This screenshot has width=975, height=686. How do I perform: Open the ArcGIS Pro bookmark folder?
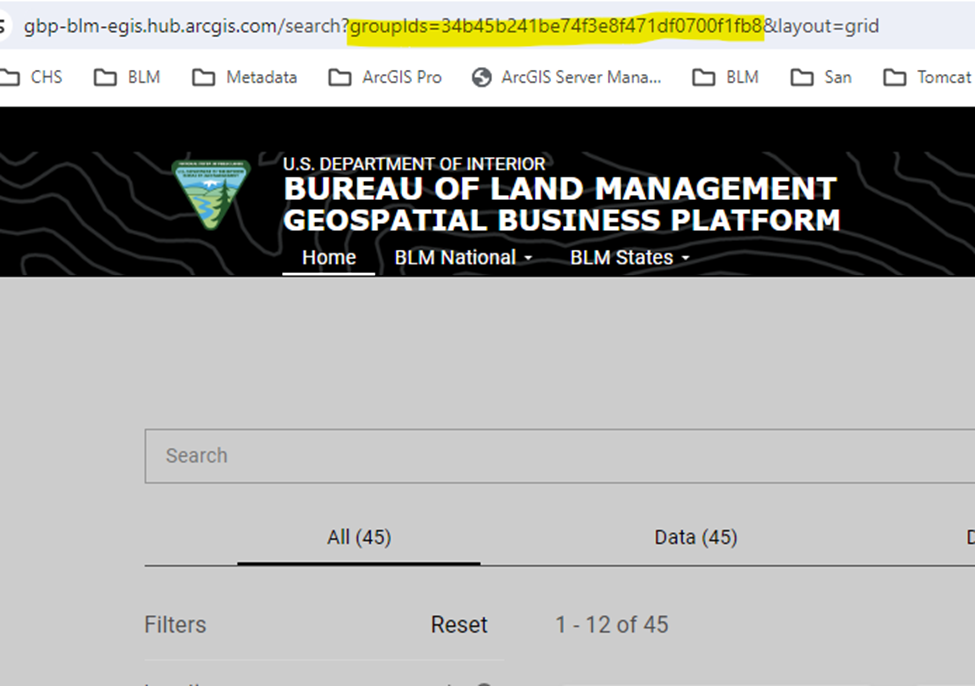(x=385, y=77)
